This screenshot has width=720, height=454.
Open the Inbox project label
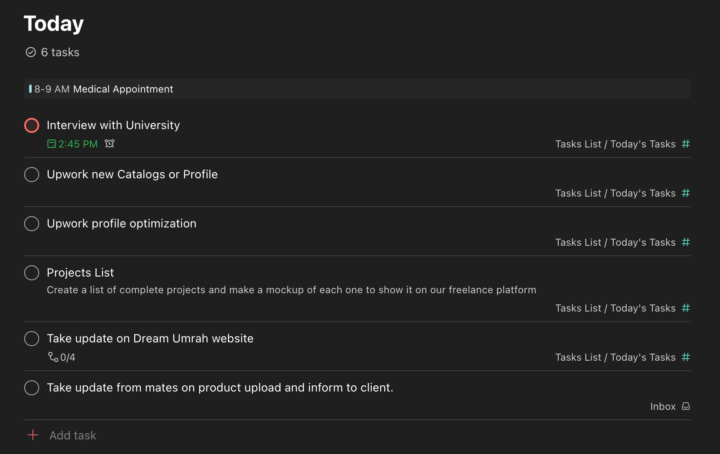pos(662,407)
